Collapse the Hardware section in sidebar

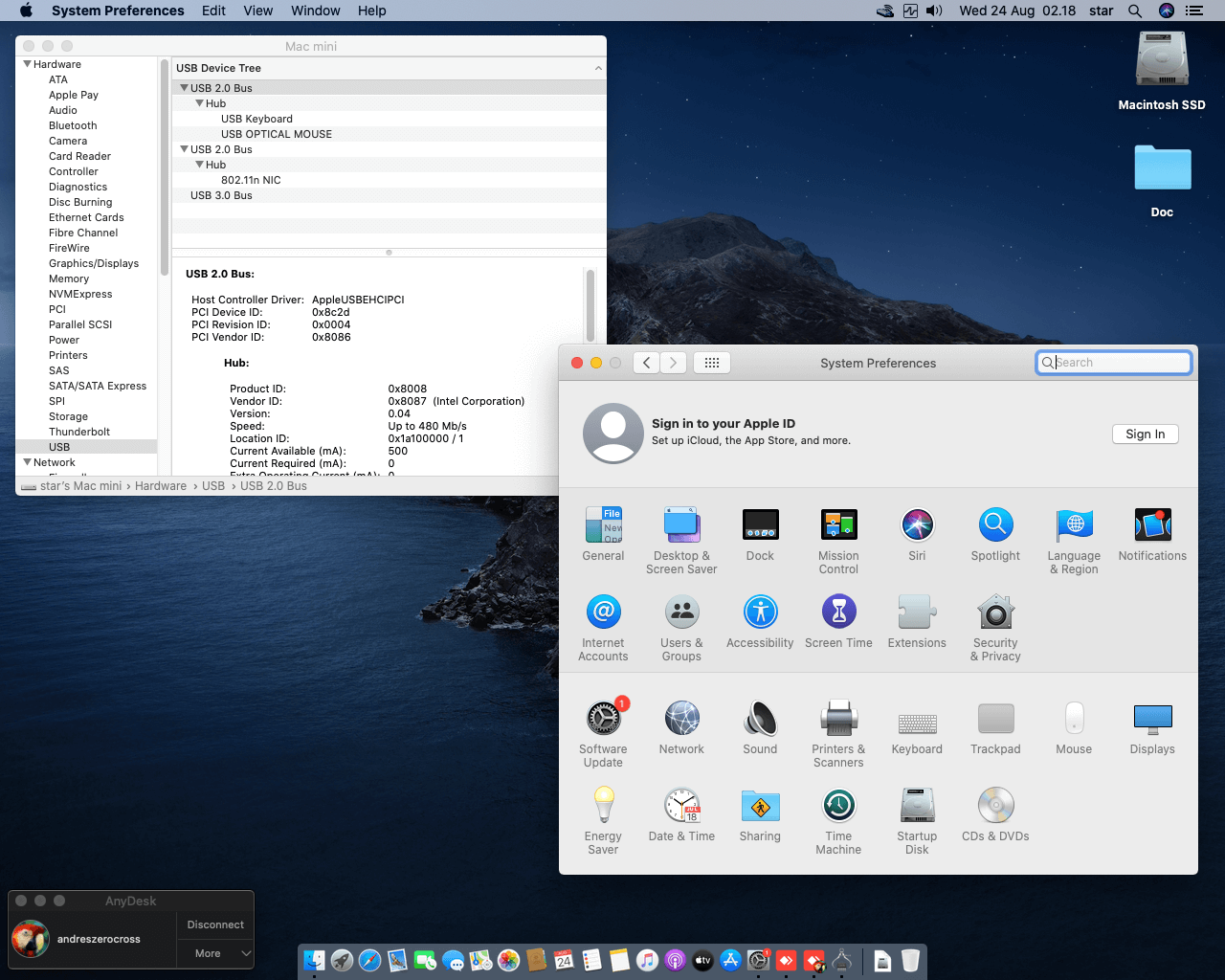(x=28, y=64)
